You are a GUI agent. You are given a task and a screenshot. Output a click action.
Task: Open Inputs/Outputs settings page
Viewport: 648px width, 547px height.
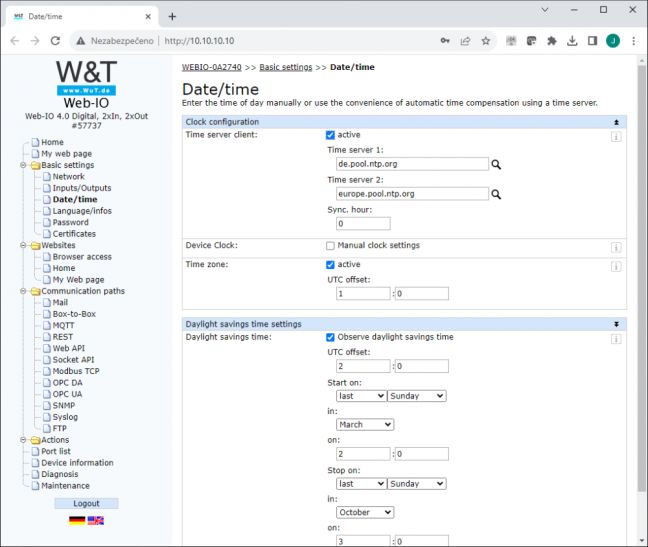82,188
